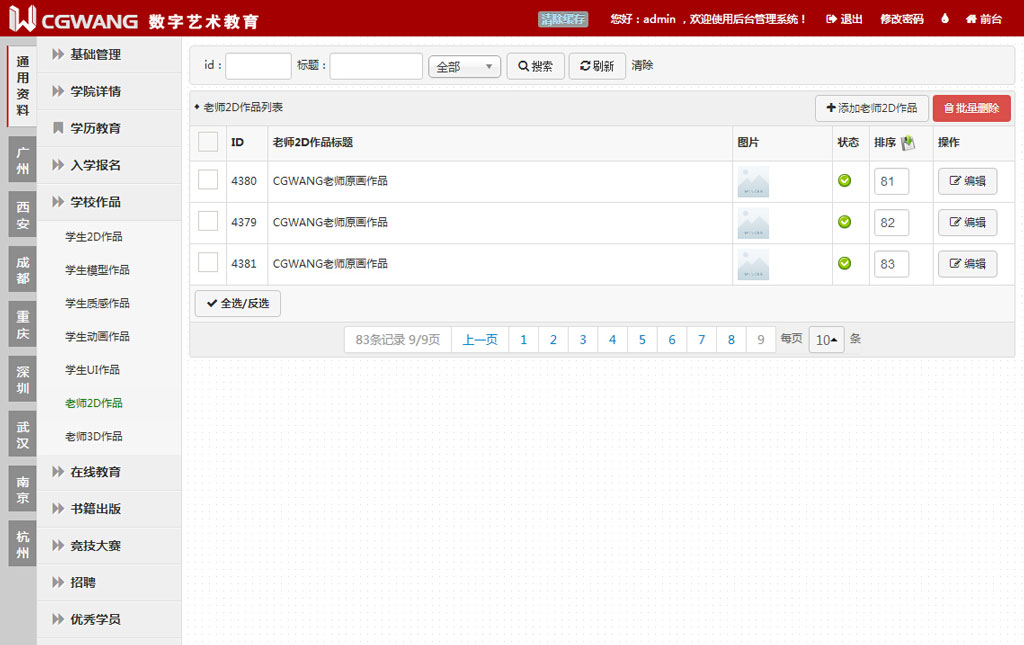Image resolution: width=1024 pixels, height=645 pixels.
Task: Open the image thumbnail for ID 4379
Action: point(753,223)
